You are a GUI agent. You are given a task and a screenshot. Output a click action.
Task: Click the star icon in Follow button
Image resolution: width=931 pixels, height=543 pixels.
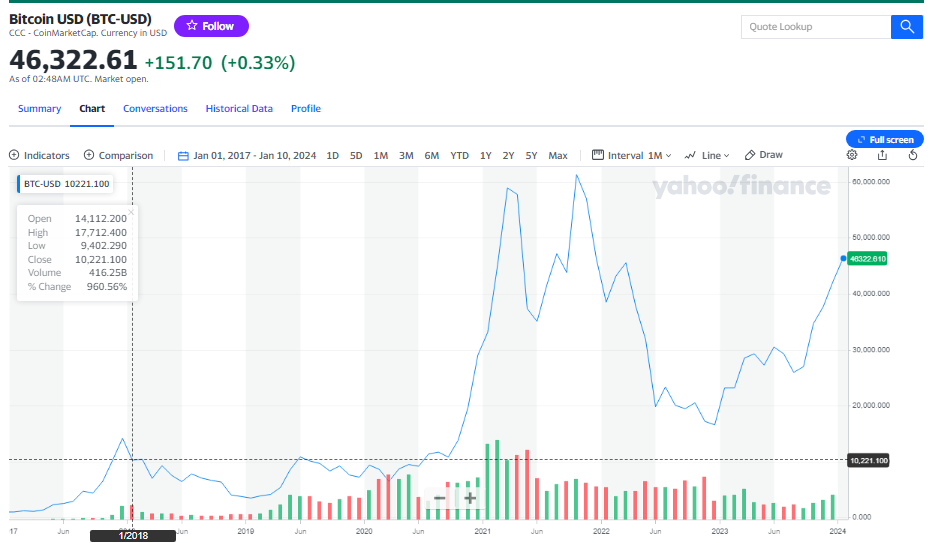point(192,26)
